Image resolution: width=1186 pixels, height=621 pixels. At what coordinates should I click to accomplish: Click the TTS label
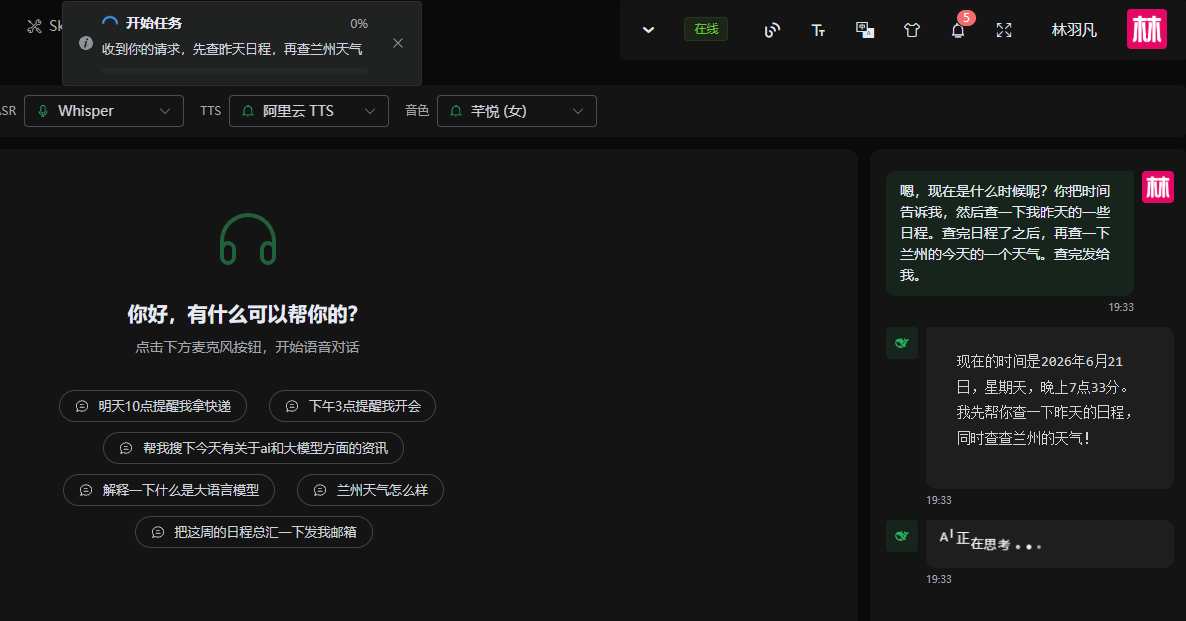click(210, 111)
